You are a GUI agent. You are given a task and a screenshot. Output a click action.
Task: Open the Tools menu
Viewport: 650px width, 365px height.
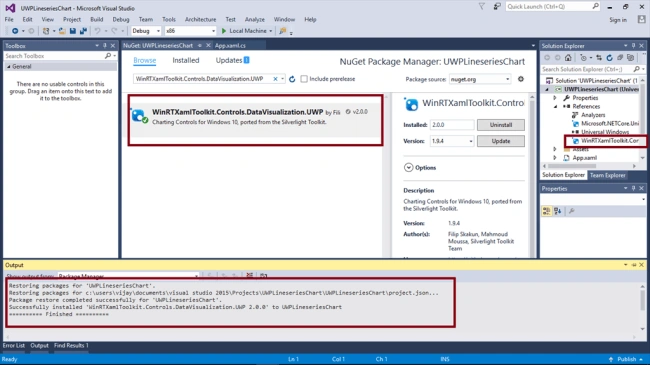pyautogui.click(x=169, y=19)
